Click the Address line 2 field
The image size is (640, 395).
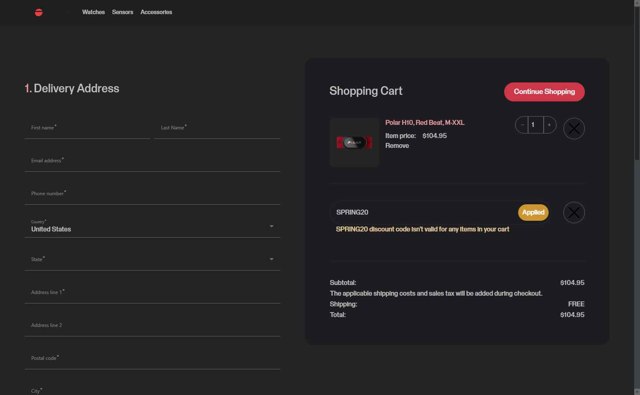point(152,326)
